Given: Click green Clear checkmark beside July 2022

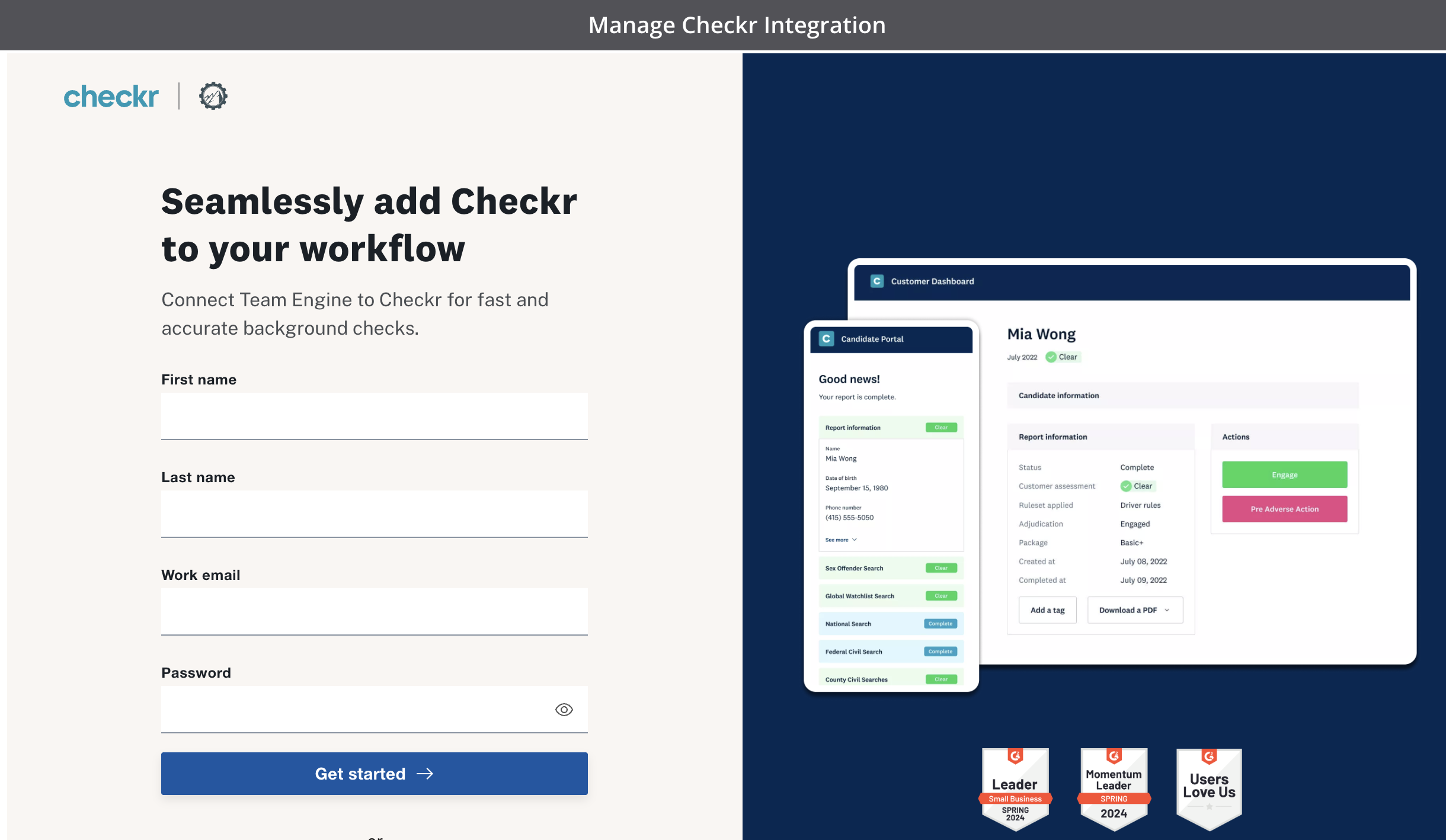Looking at the screenshot, I should point(1051,357).
